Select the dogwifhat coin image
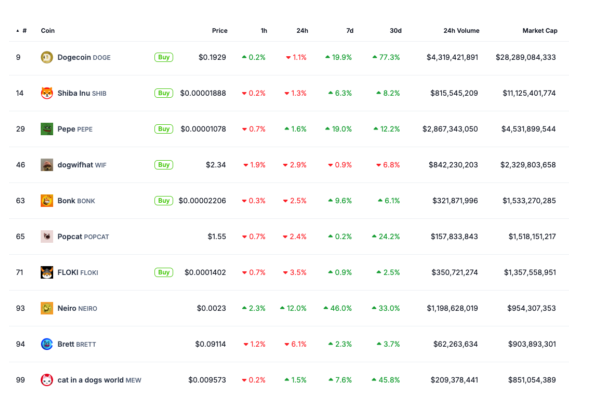Viewport: 606px width, 395px height. click(47, 165)
